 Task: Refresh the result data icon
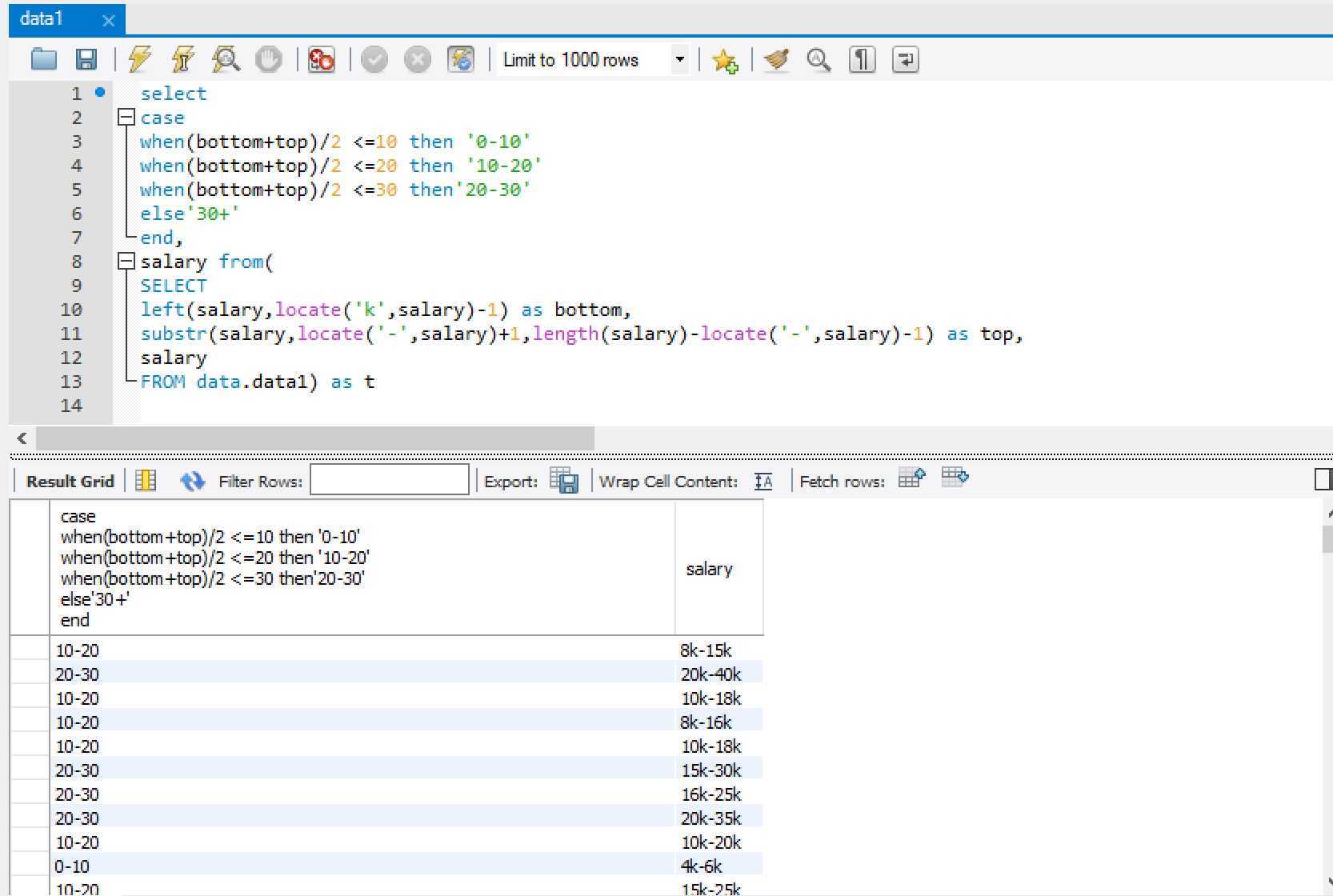tap(193, 481)
